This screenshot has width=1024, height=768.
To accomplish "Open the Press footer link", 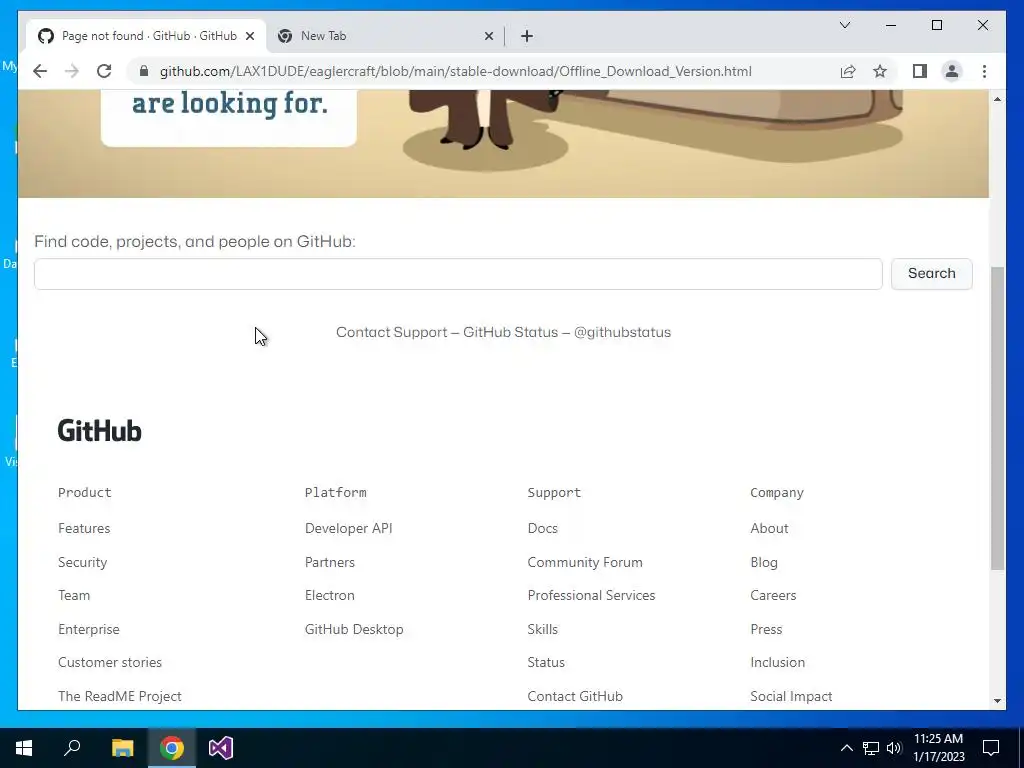I will click(765, 630).
